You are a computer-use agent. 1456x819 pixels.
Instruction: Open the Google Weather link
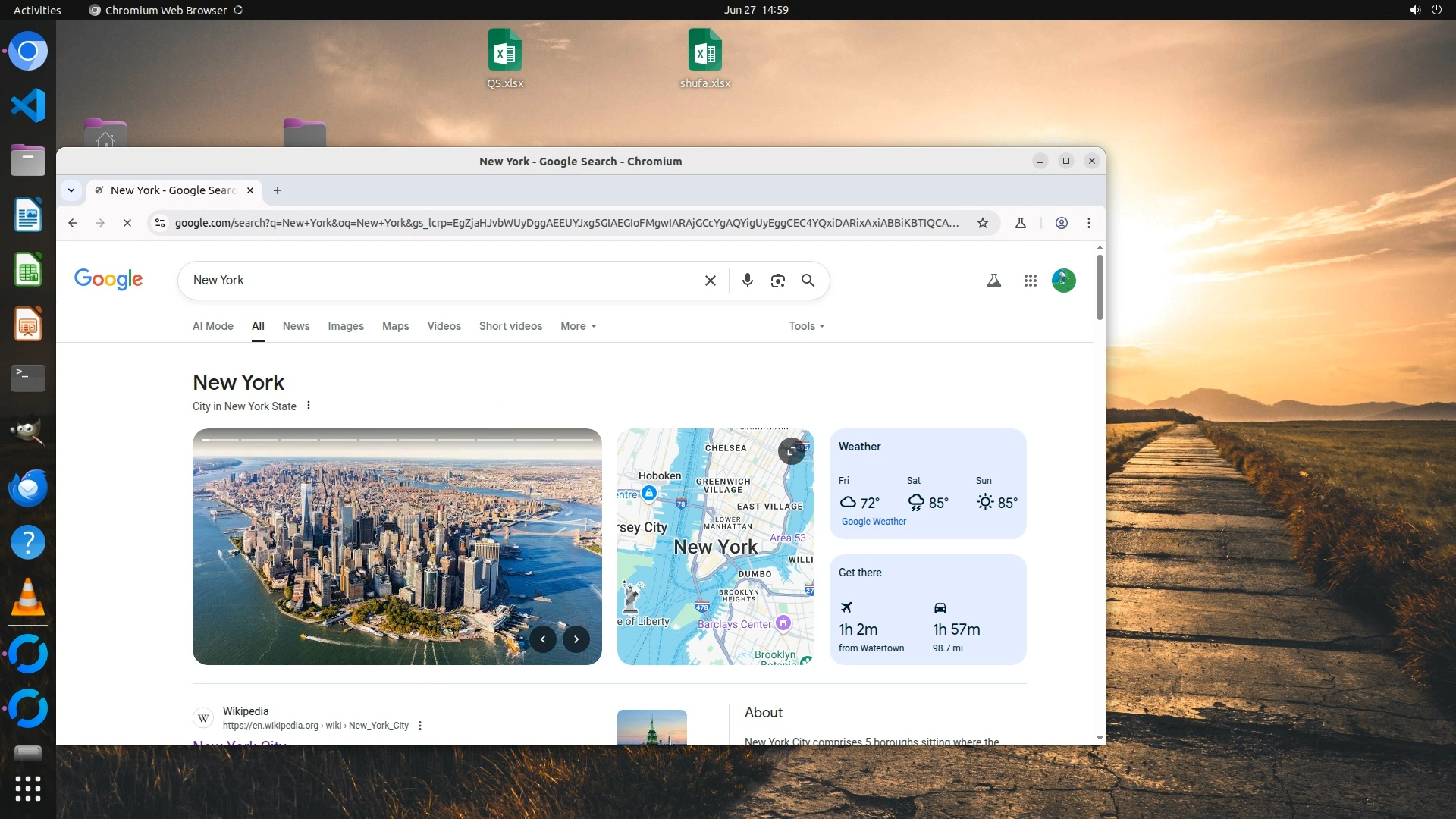(x=874, y=522)
